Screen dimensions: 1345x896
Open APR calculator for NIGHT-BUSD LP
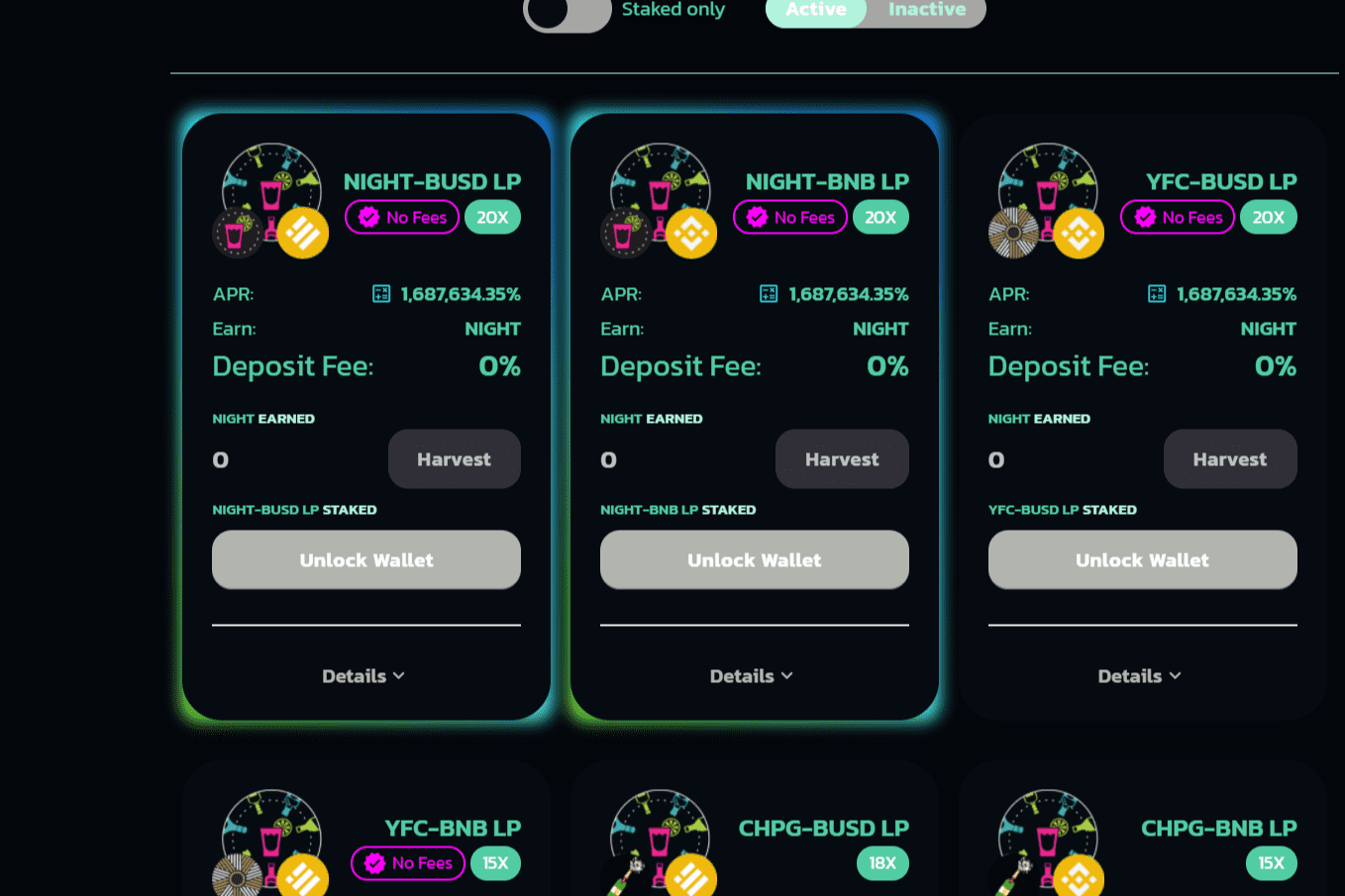pos(381,294)
